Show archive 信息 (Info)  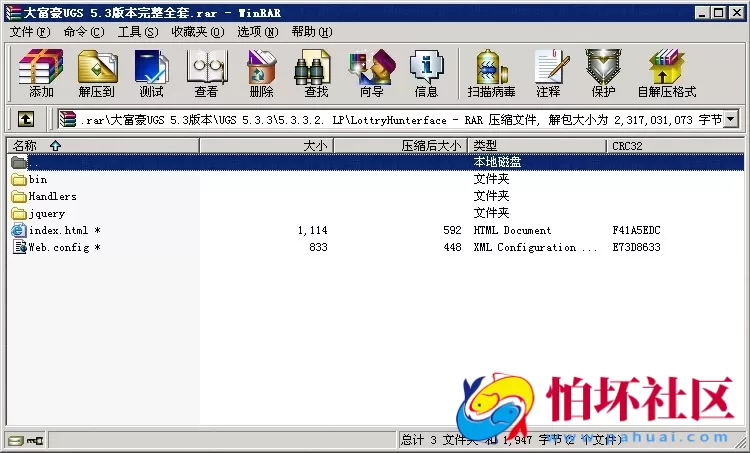tap(426, 73)
